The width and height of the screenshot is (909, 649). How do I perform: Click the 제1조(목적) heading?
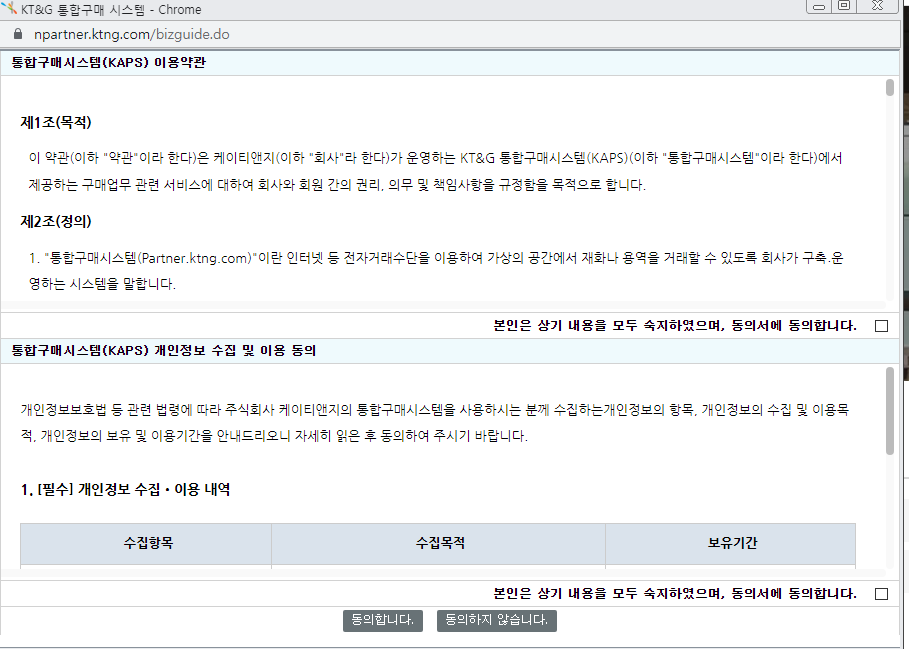56,122
